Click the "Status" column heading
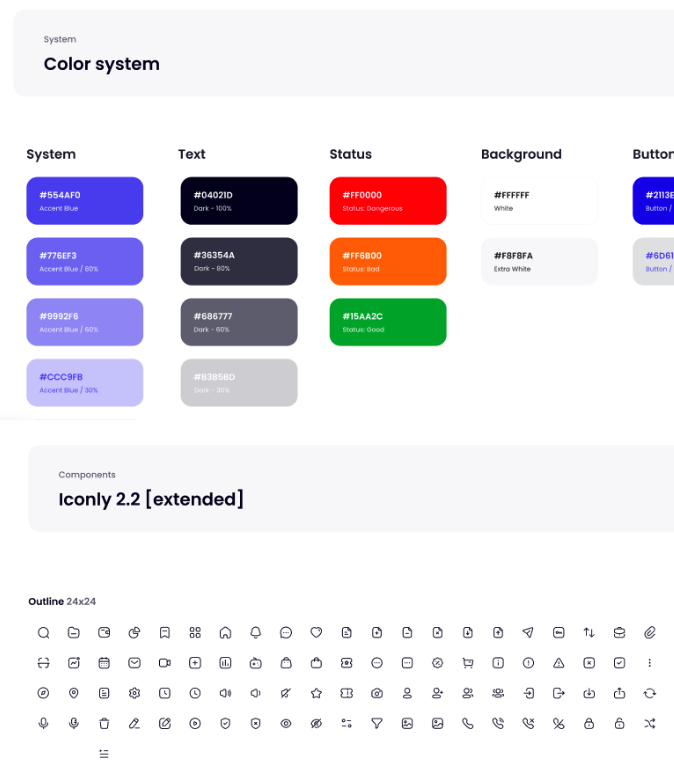 (351, 154)
